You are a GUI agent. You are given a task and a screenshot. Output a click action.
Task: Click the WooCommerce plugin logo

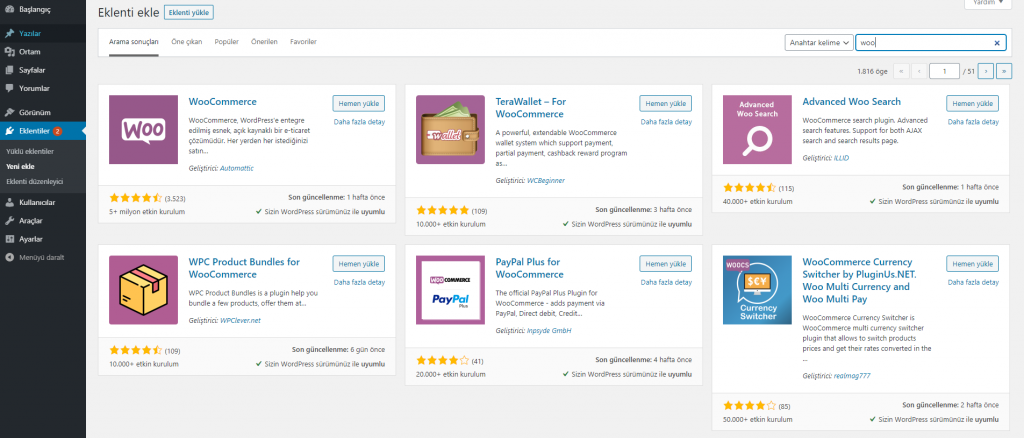click(143, 129)
